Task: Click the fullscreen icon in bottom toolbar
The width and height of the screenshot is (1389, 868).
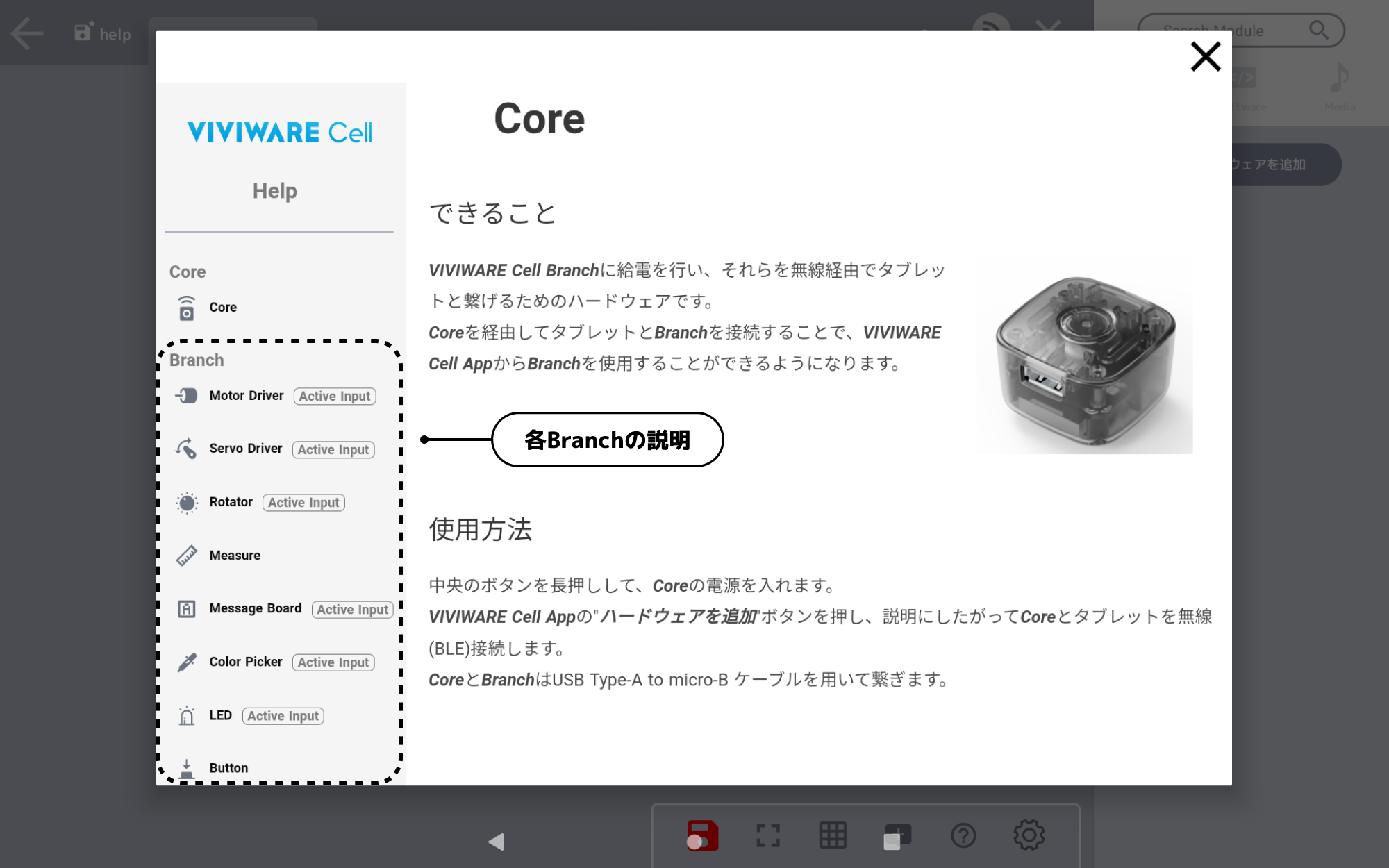Action: pos(768,835)
